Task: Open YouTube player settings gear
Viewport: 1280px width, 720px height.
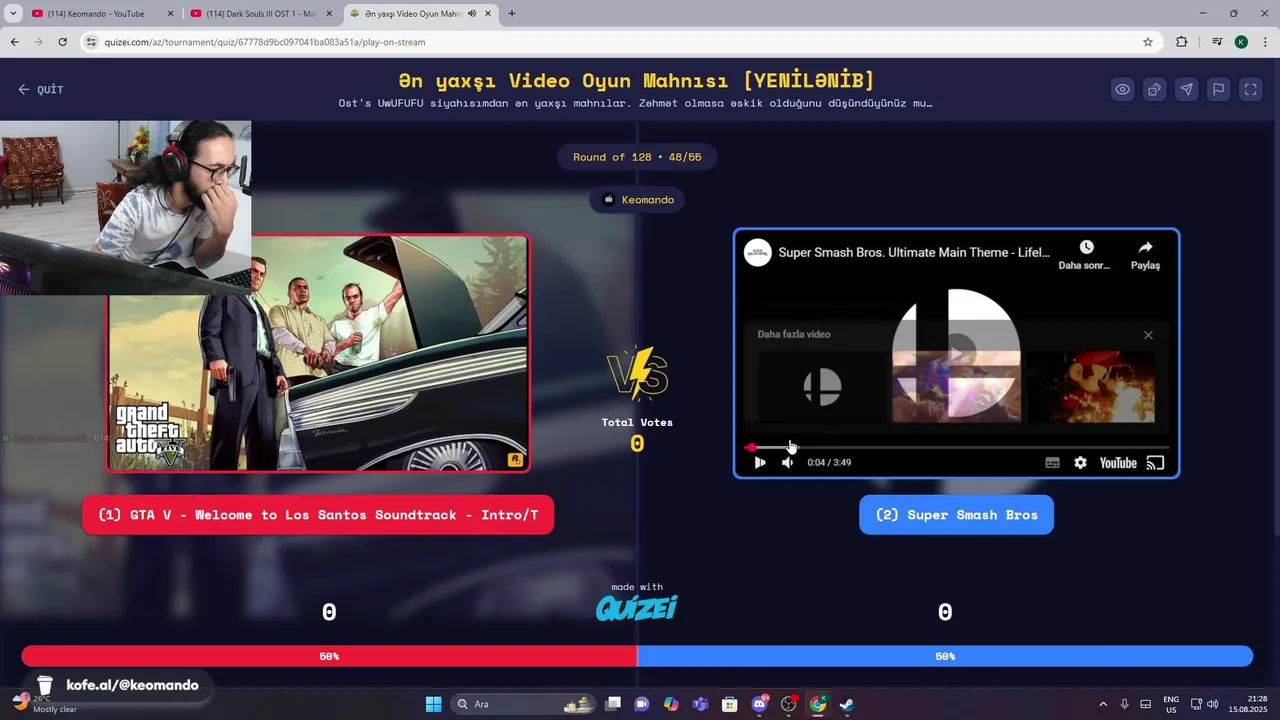Action: click(1080, 462)
